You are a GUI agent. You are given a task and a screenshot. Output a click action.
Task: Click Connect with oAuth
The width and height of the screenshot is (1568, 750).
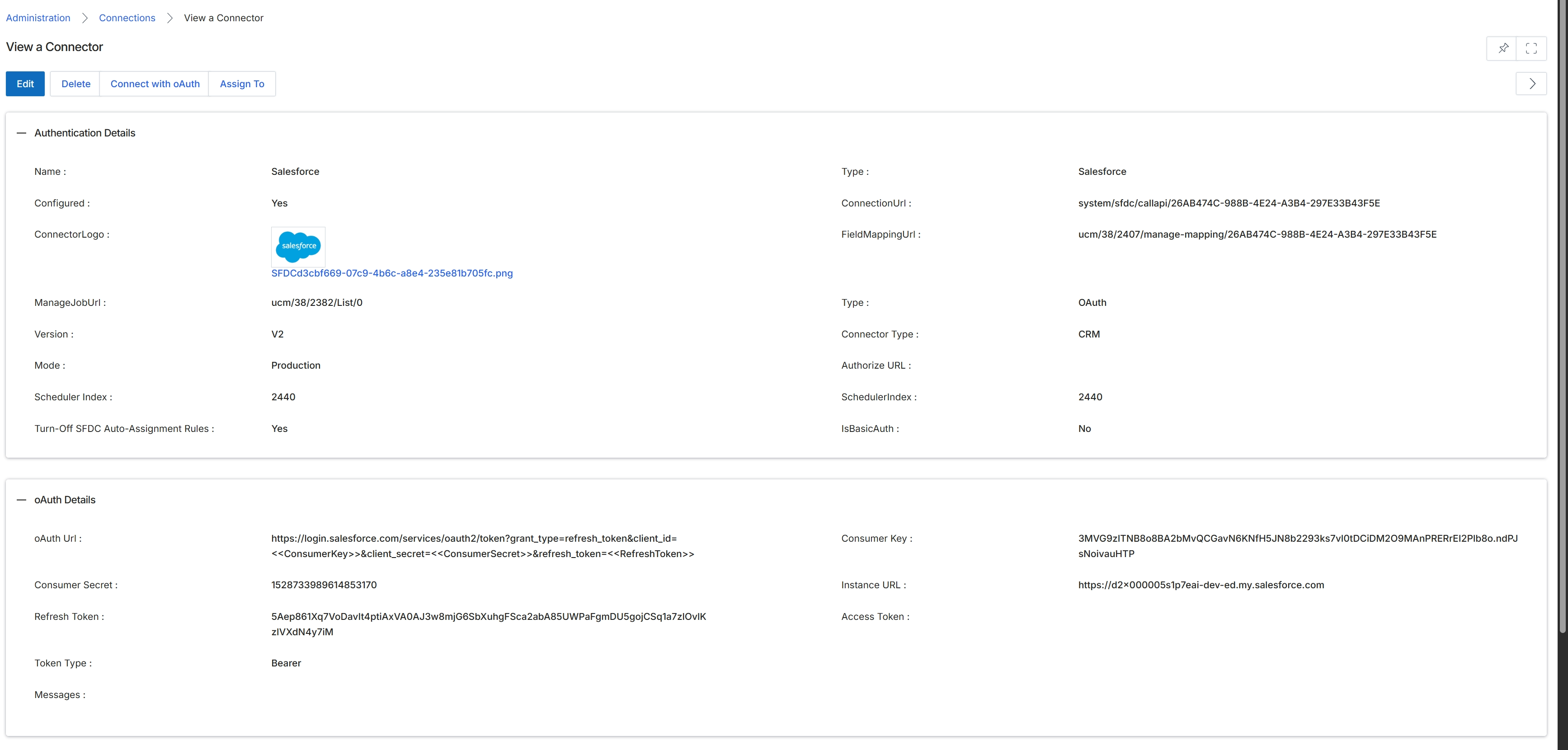coord(155,84)
